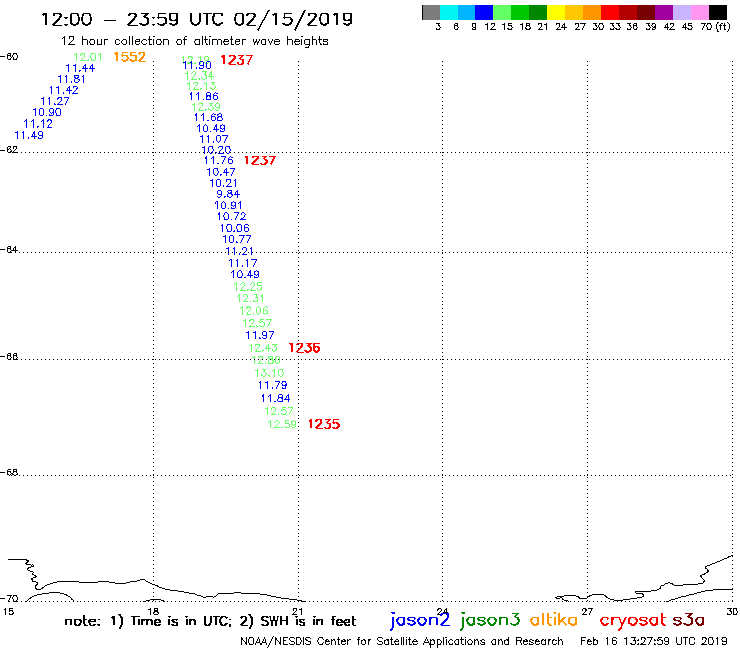Click the wave height reading '11.86'
The height and width of the screenshot is (650, 740).
click(204, 96)
